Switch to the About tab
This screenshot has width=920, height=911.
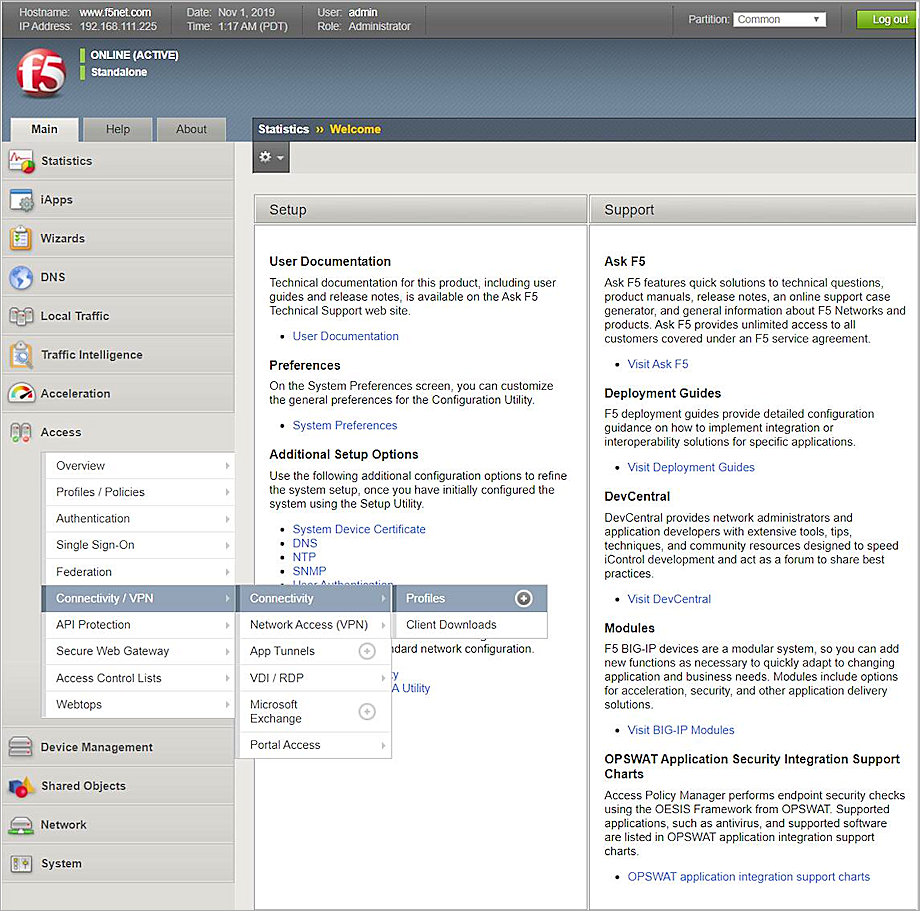pos(190,129)
